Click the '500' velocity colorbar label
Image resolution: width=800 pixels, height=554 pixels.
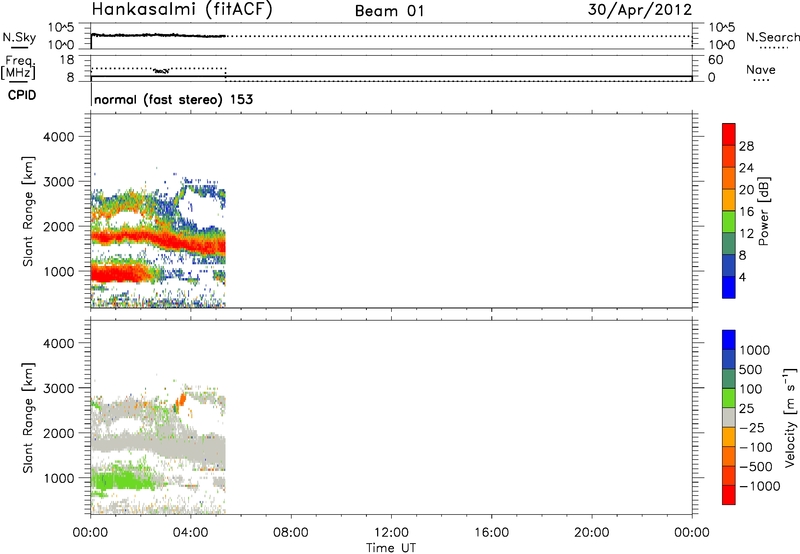click(x=753, y=370)
